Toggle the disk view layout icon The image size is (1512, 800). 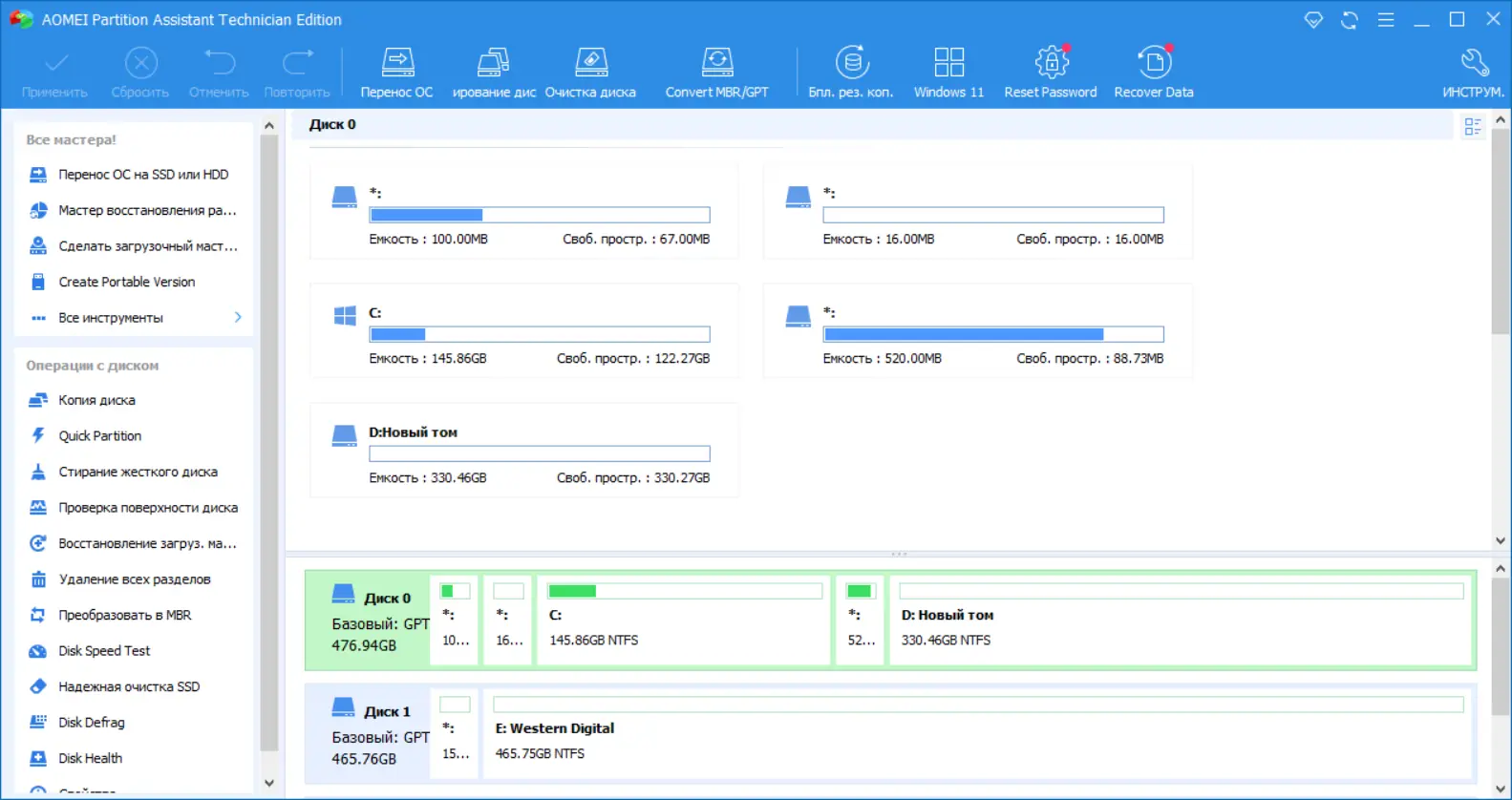(1473, 126)
